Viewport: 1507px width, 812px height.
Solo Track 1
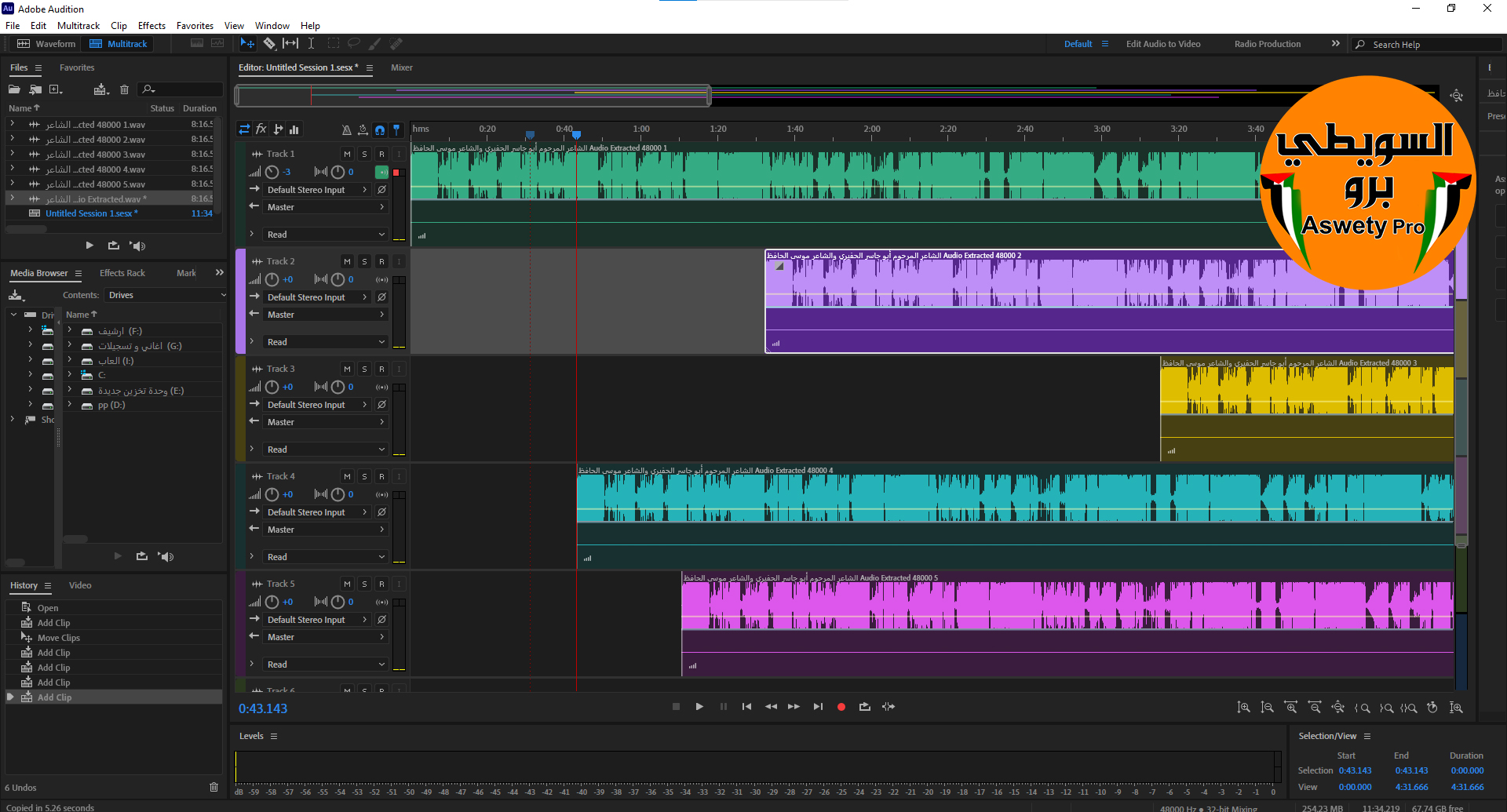pos(364,154)
